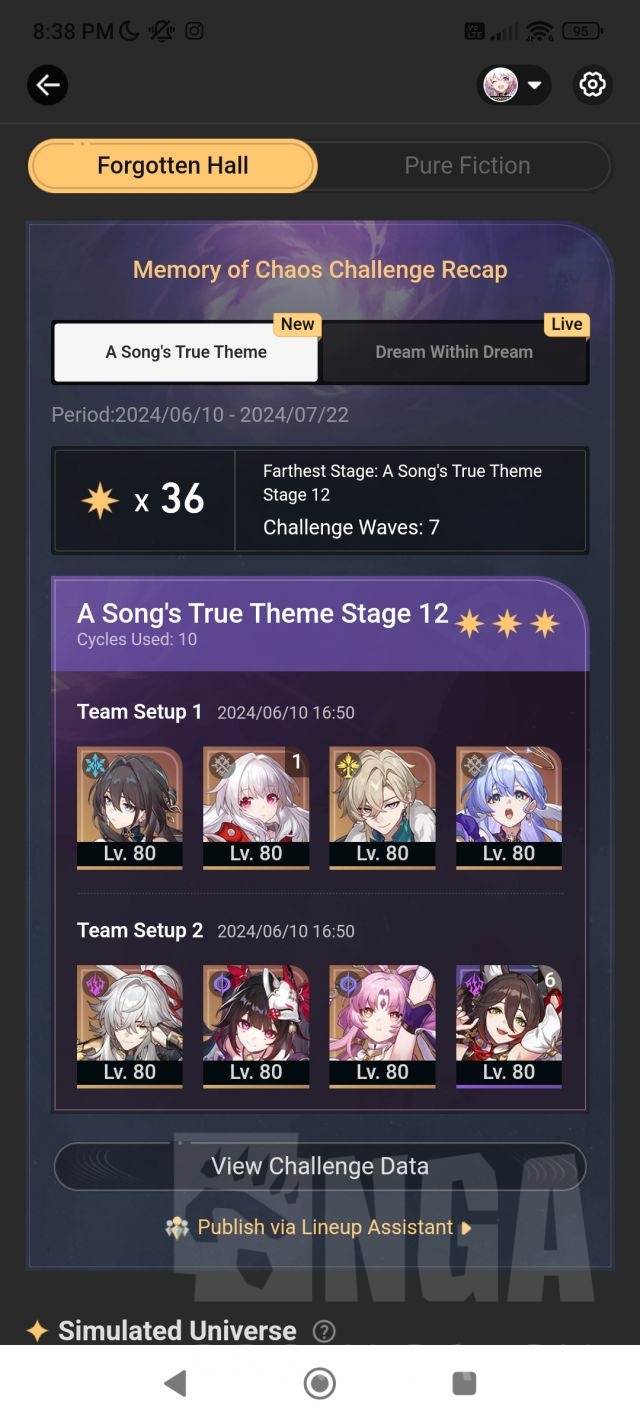Select the Dream Within Dream toggle
This screenshot has width=640, height=1422.
454,352
